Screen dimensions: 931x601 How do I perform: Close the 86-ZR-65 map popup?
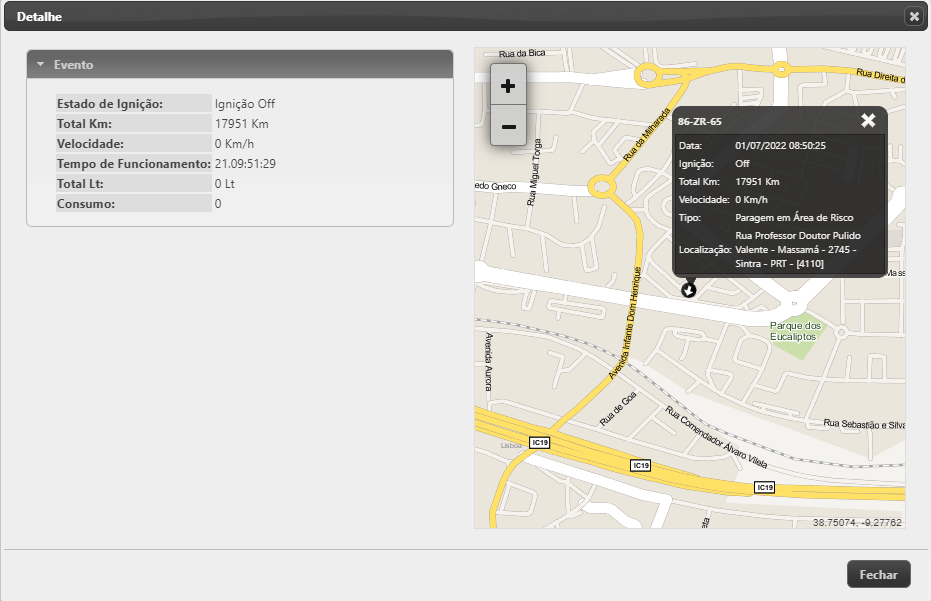pos(868,121)
